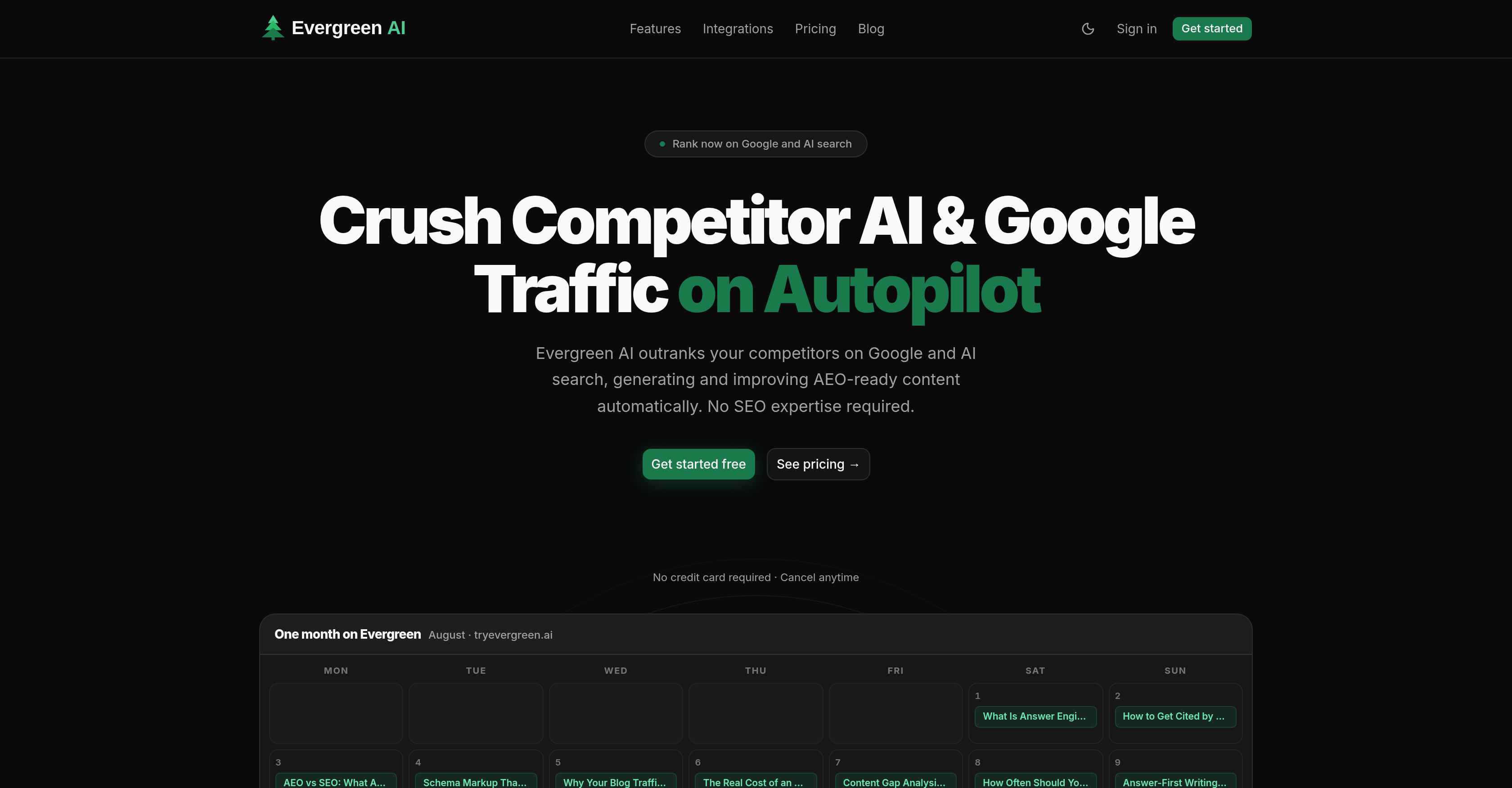Click the MON column header

coord(336,671)
